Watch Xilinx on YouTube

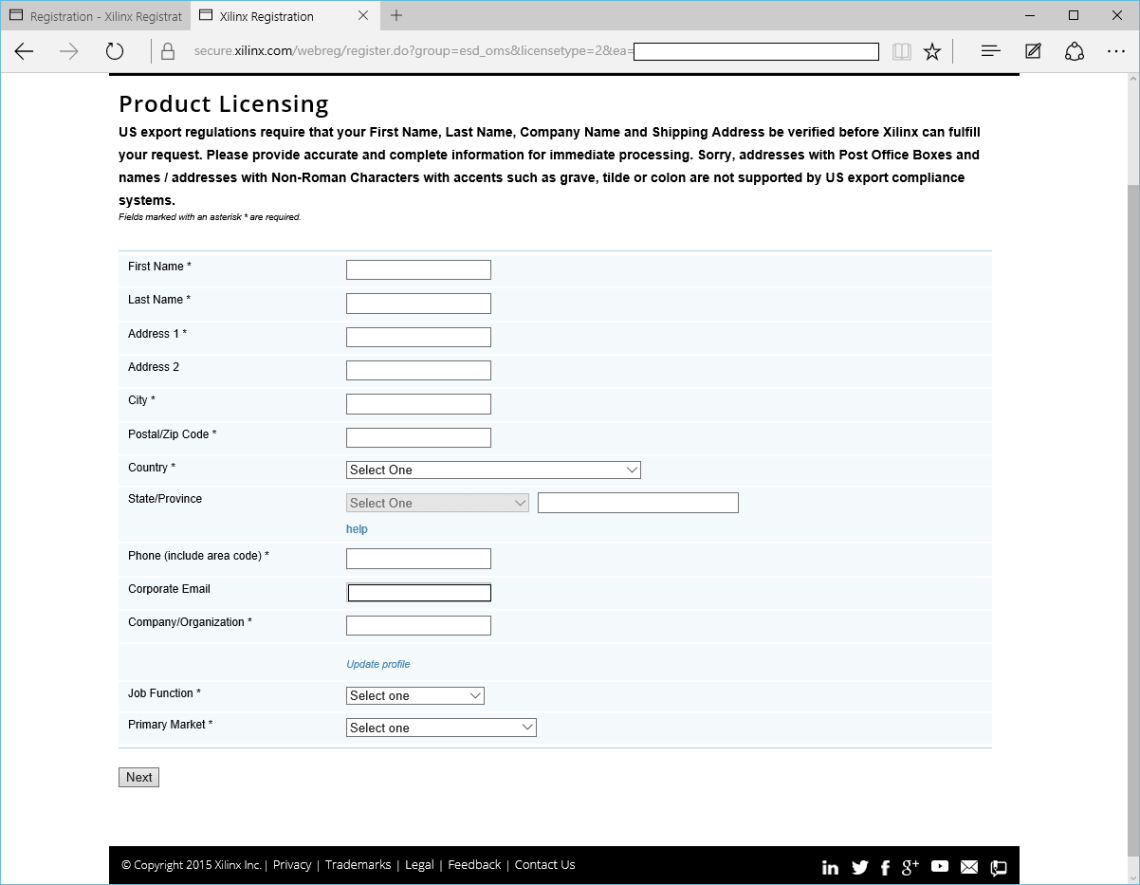coord(940,867)
